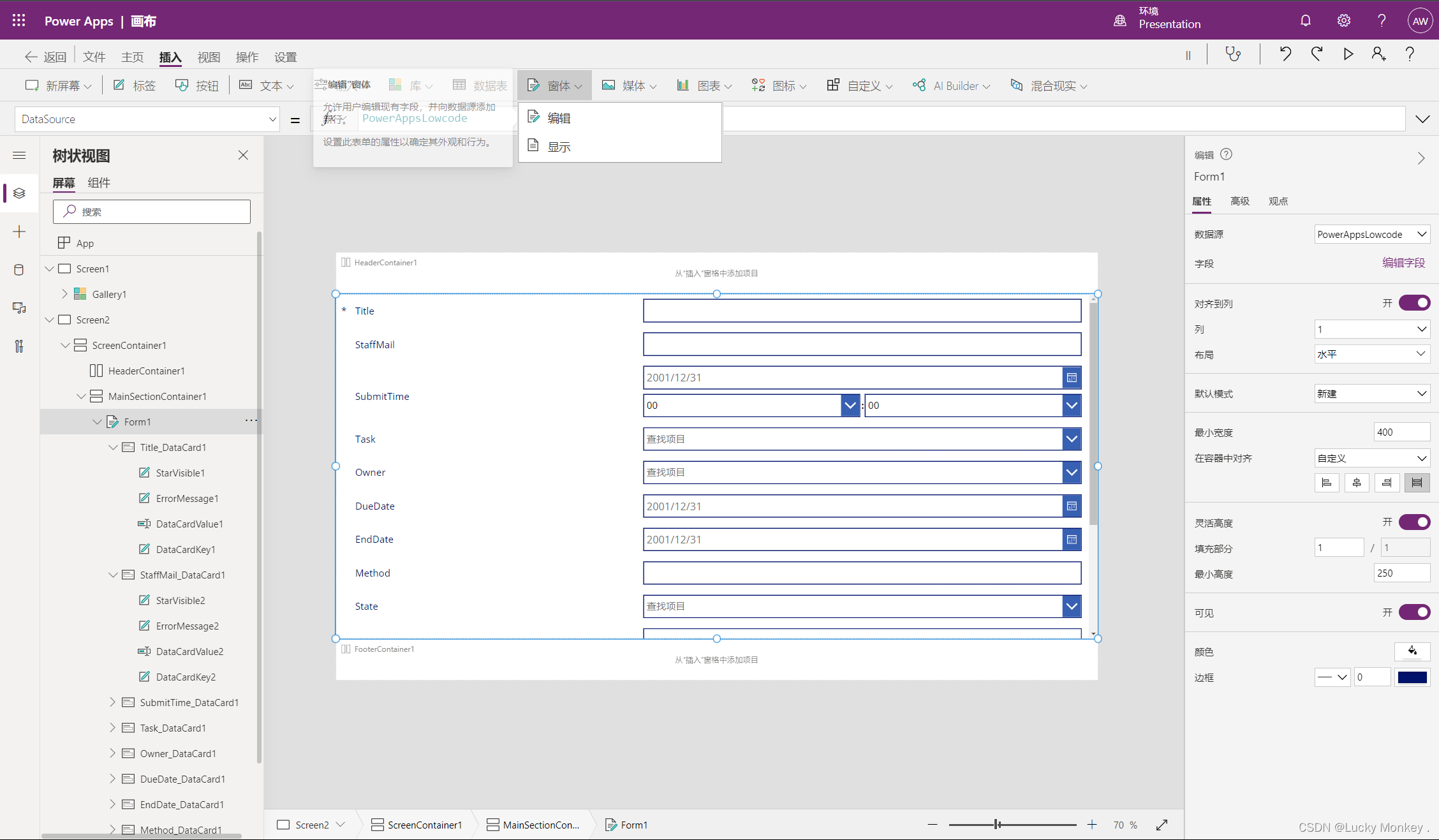The height and width of the screenshot is (840, 1439).
Task: Open help question mark in purple header
Action: point(1382,20)
